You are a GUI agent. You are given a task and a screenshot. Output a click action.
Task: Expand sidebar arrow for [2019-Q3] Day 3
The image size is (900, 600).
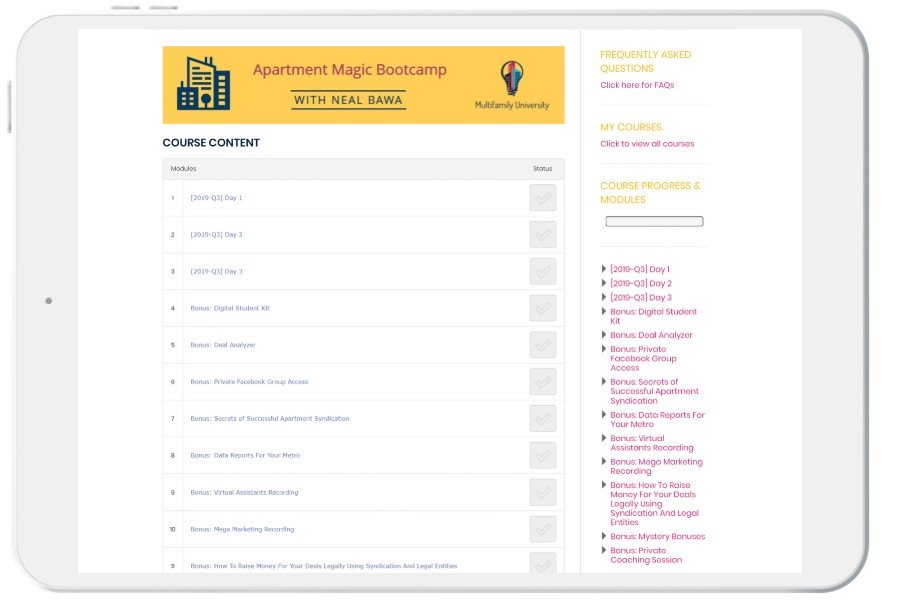[x=603, y=297]
